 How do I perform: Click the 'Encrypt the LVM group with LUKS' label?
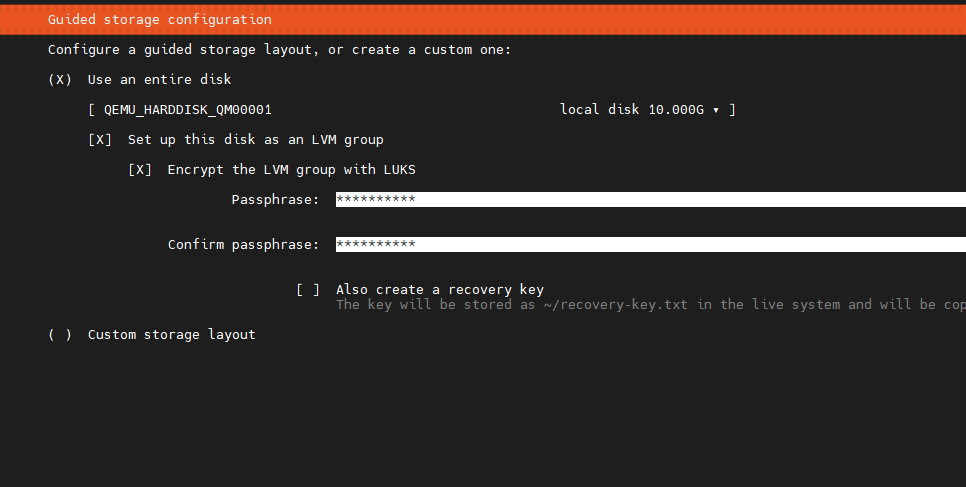[291, 169]
